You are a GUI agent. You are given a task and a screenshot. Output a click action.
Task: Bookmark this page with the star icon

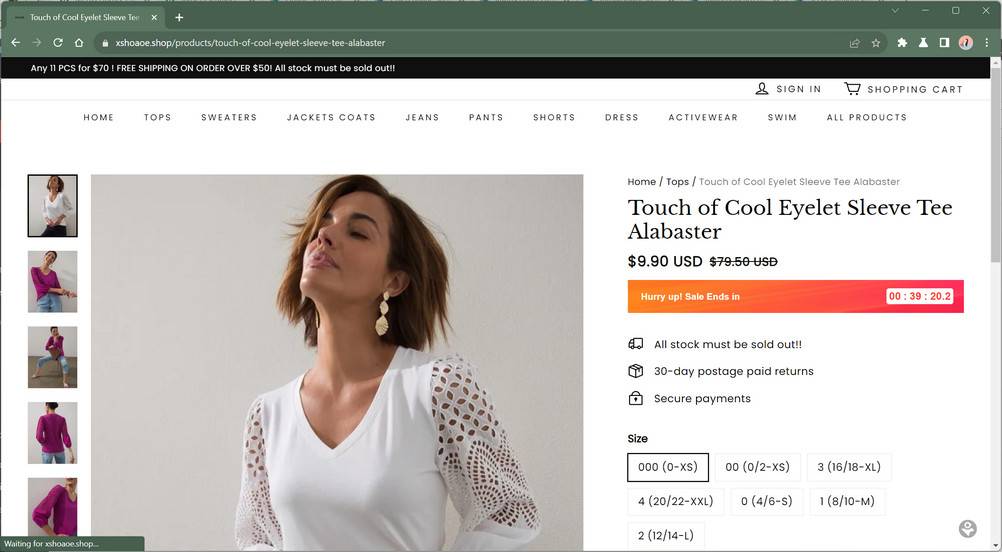[x=876, y=43]
